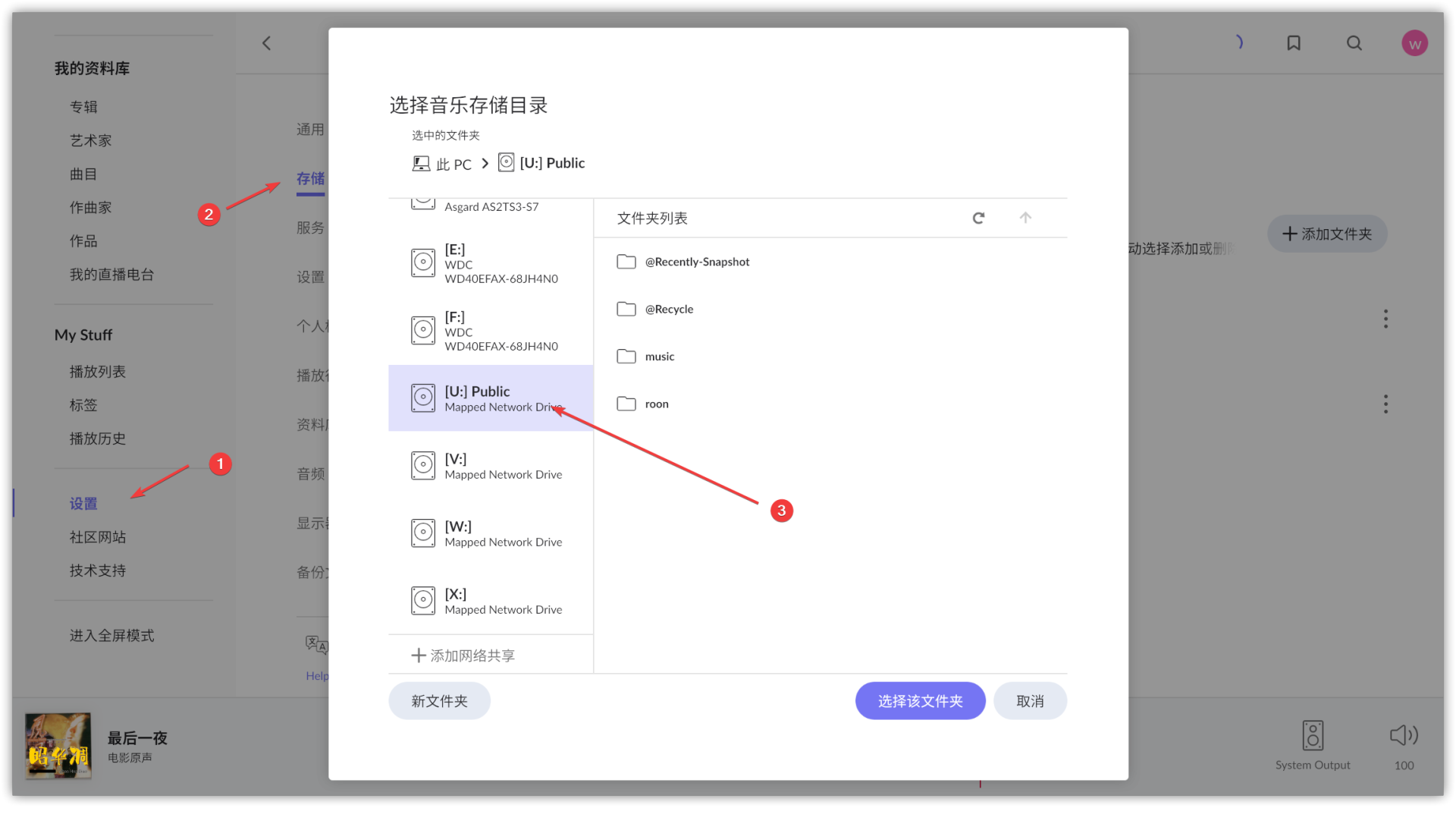Open the roon folder
The width and height of the screenshot is (1456, 827).
656,404
